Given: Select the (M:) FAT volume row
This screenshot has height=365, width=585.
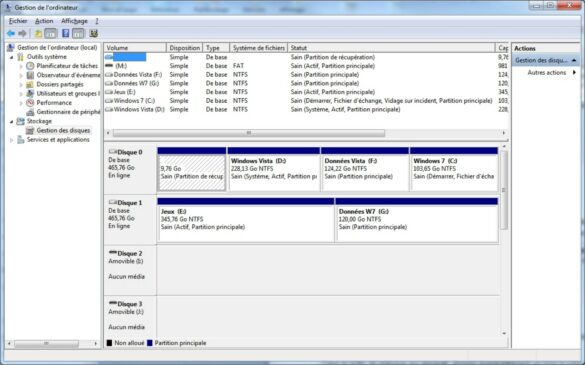Looking at the screenshot, I should point(306,66).
